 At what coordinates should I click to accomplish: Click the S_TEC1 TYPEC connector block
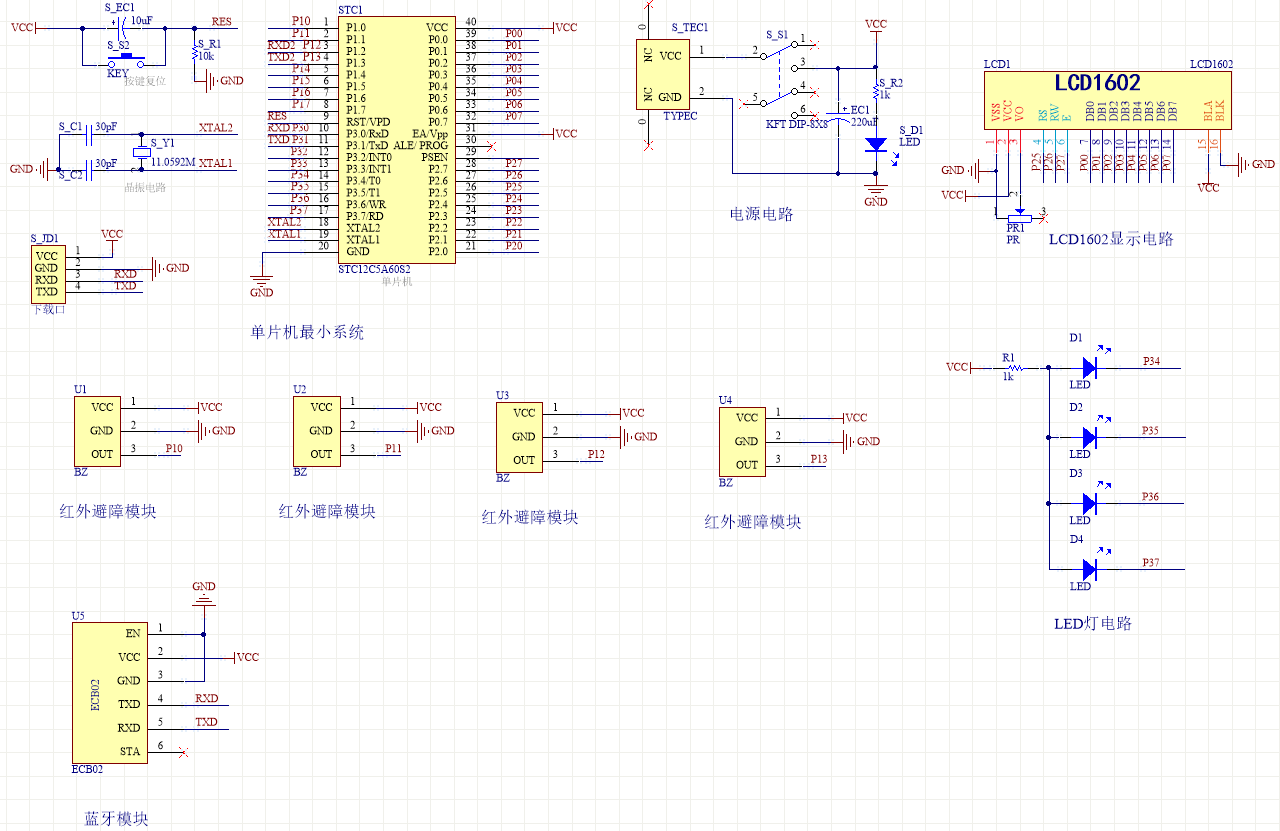(659, 75)
